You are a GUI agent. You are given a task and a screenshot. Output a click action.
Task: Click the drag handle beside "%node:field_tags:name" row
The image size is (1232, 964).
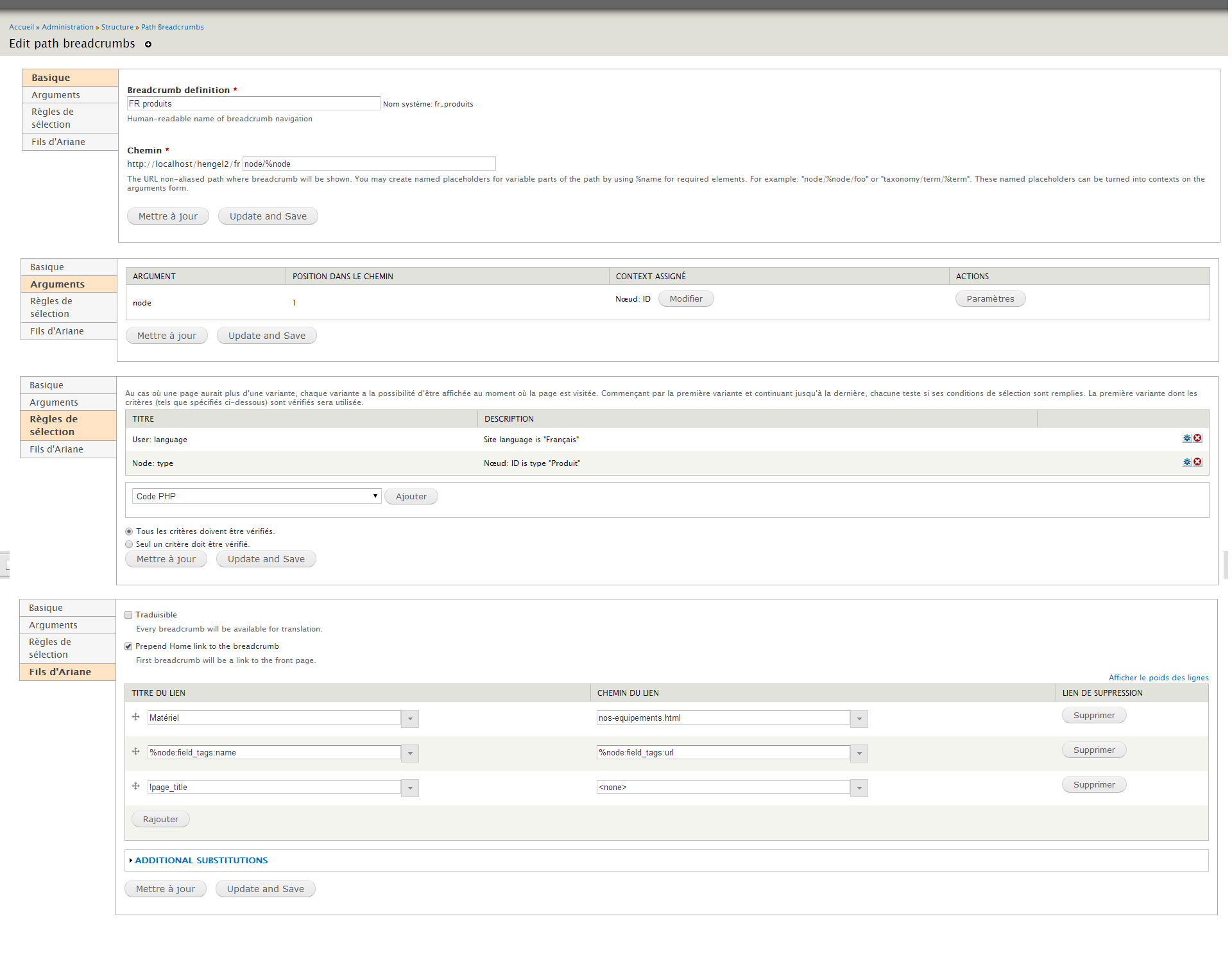pyautogui.click(x=135, y=752)
